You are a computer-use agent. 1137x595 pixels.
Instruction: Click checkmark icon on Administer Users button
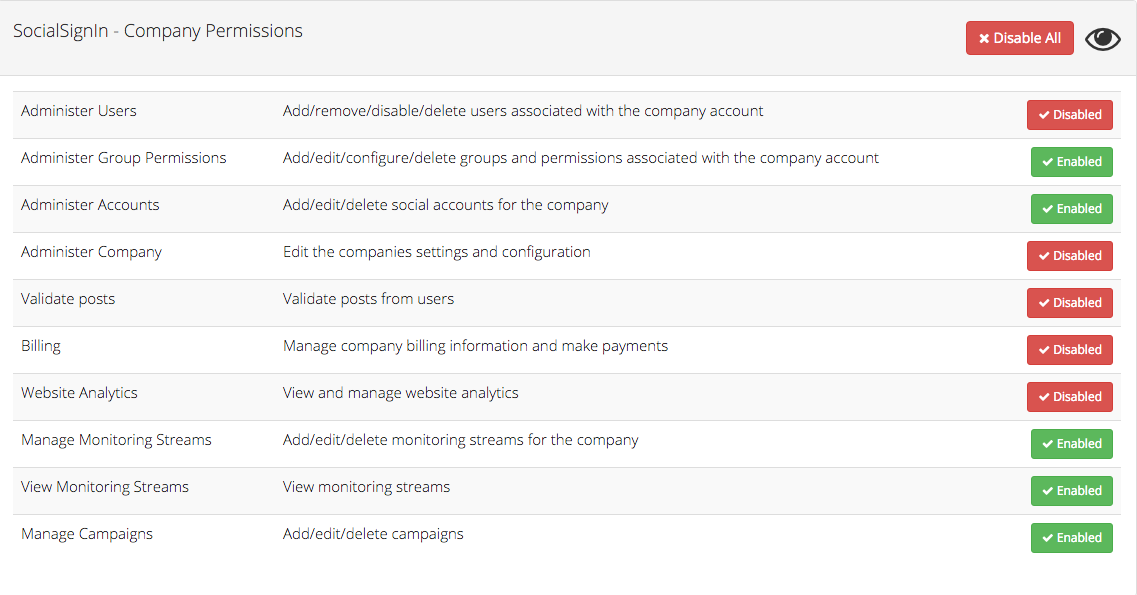click(1044, 115)
